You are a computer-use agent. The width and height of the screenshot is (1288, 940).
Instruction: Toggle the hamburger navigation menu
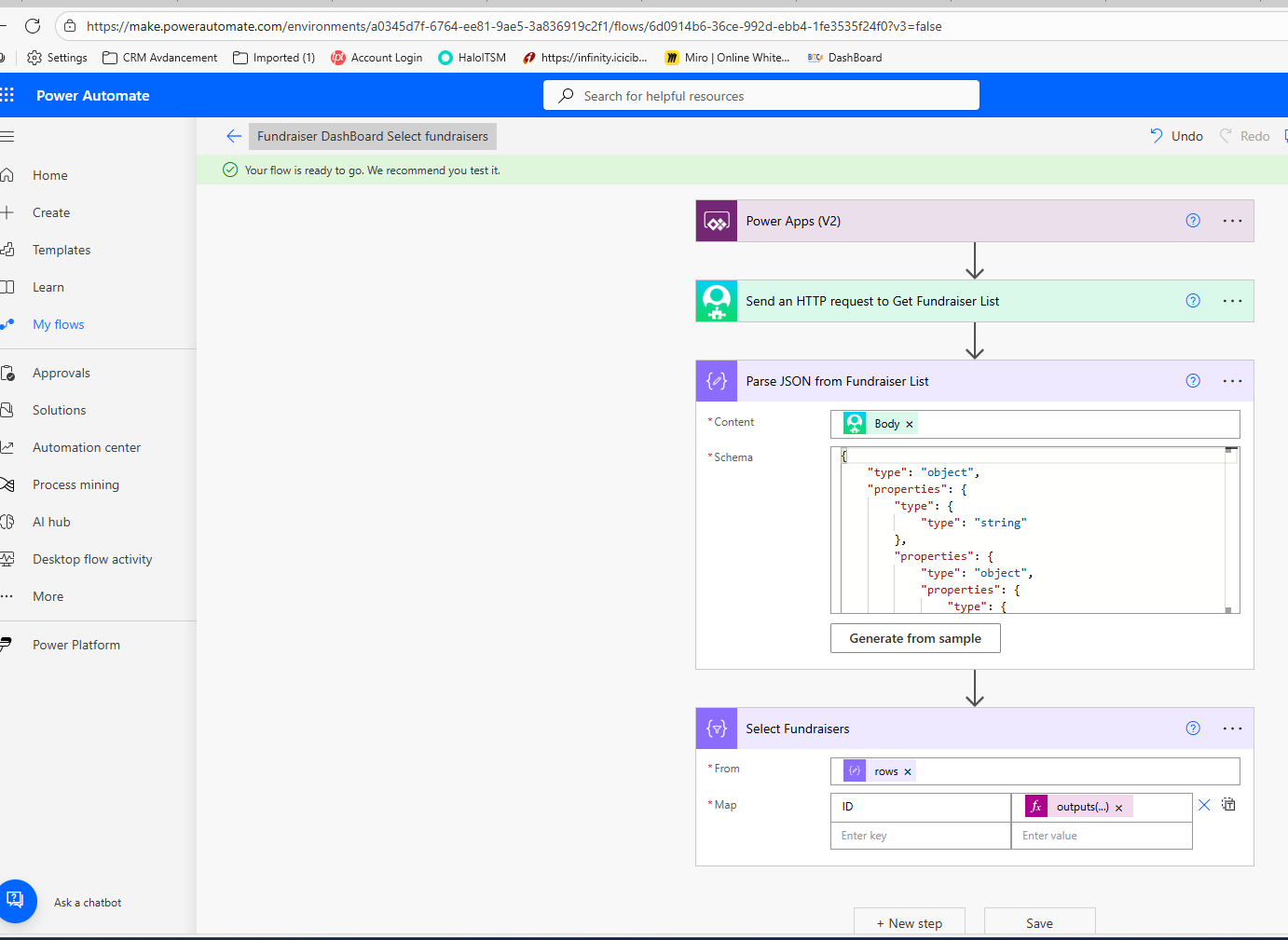(x=7, y=136)
